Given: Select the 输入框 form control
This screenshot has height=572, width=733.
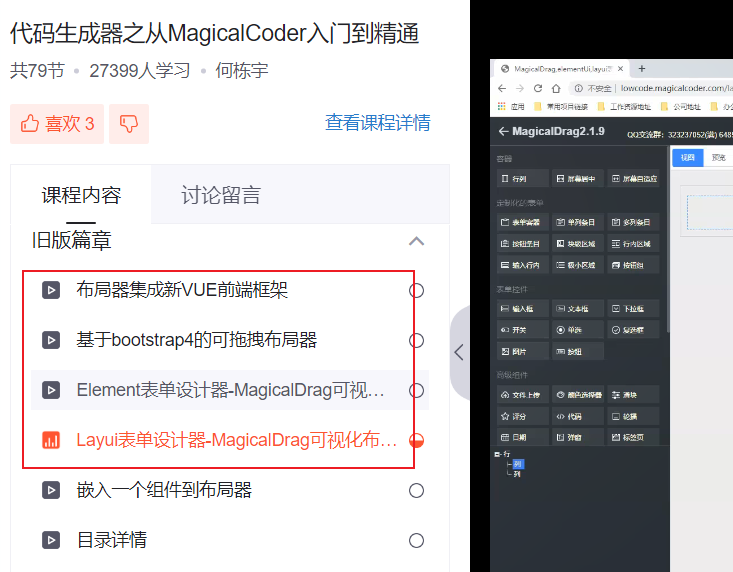Looking at the screenshot, I should (523, 308).
